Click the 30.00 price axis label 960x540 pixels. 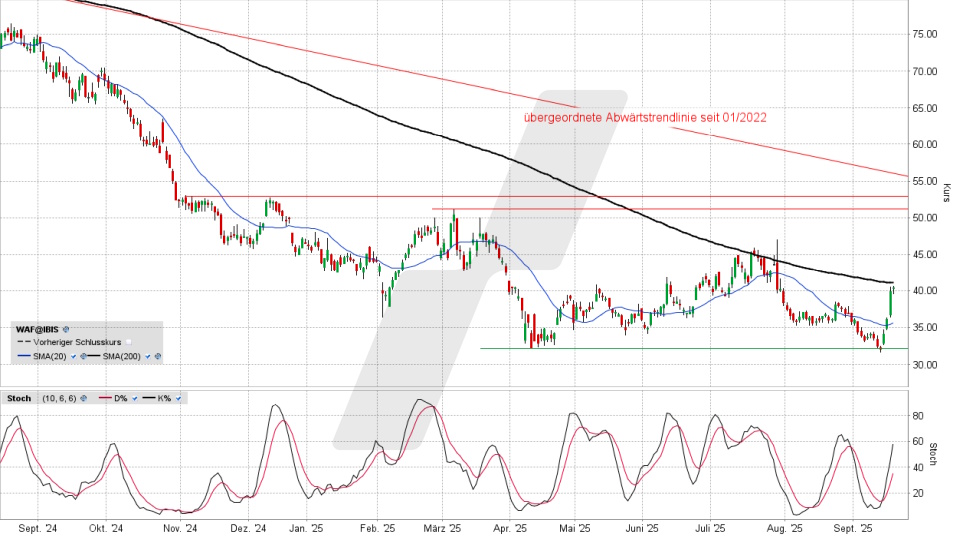[924, 365]
